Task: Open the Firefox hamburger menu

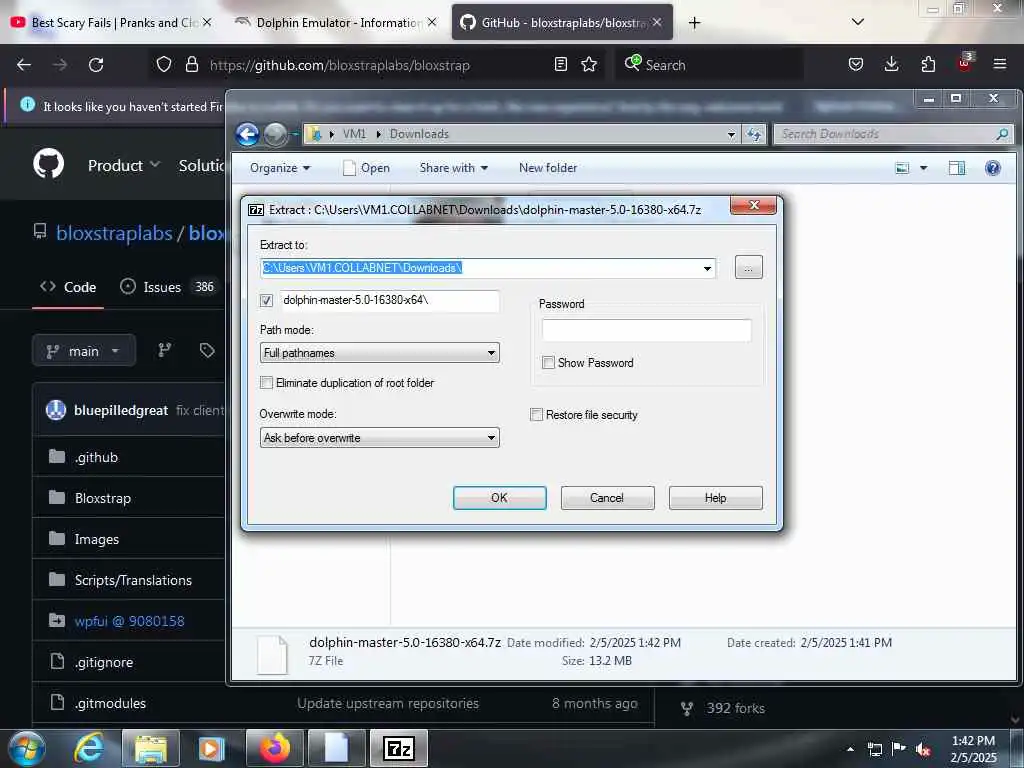Action: click(x=999, y=65)
